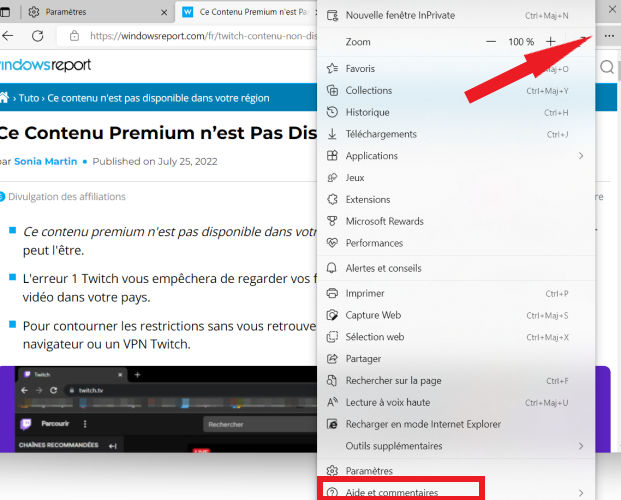This screenshot has height=500, width=621.
Task: Reload the page with the refresh button
Action: pos(38,36)
